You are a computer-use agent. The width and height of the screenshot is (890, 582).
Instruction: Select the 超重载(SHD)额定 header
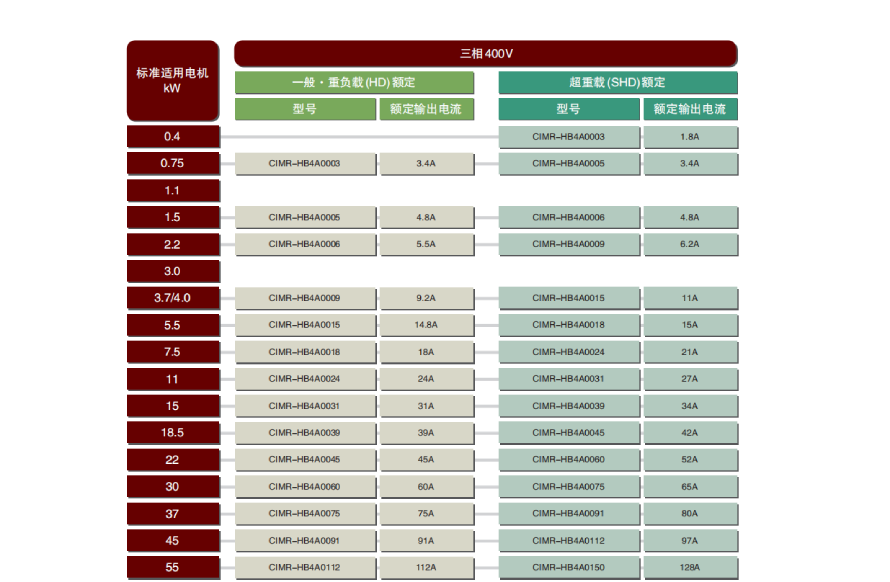617,82
